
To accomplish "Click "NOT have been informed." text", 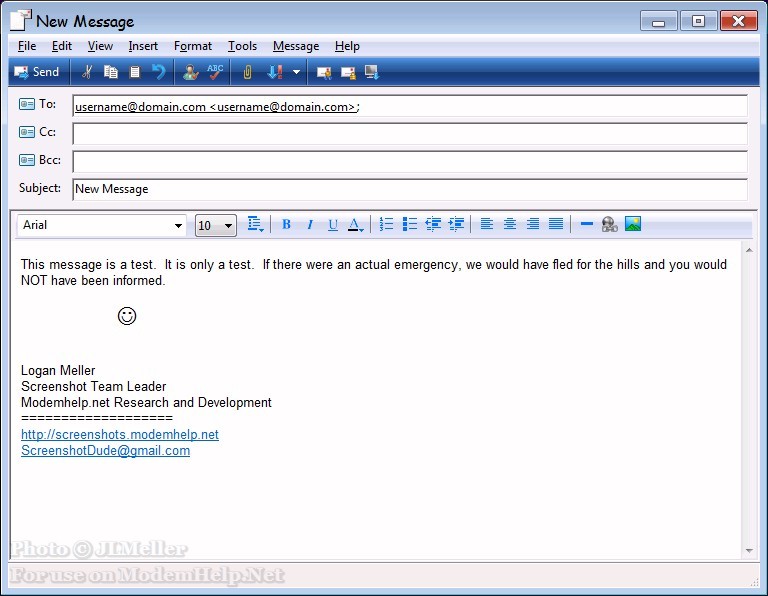I will [x=93, y=281].
